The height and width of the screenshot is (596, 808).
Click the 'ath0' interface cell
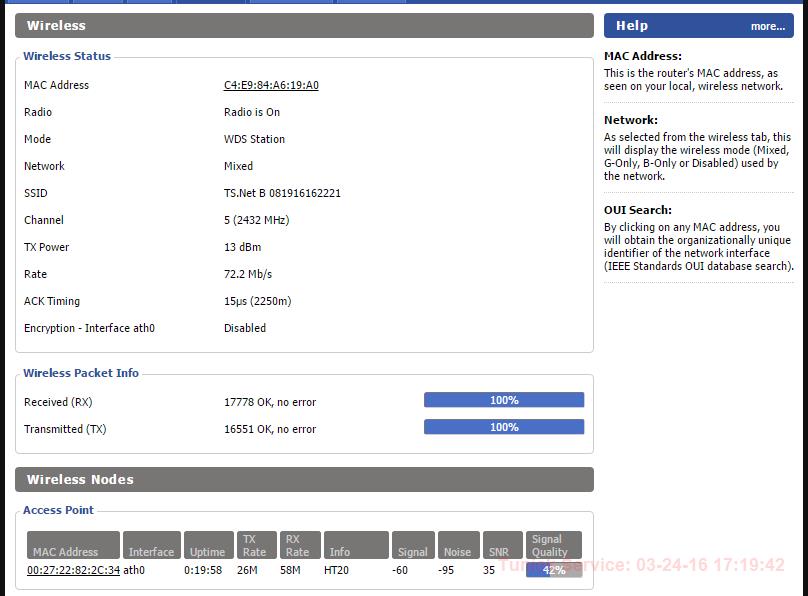[134, 570]
